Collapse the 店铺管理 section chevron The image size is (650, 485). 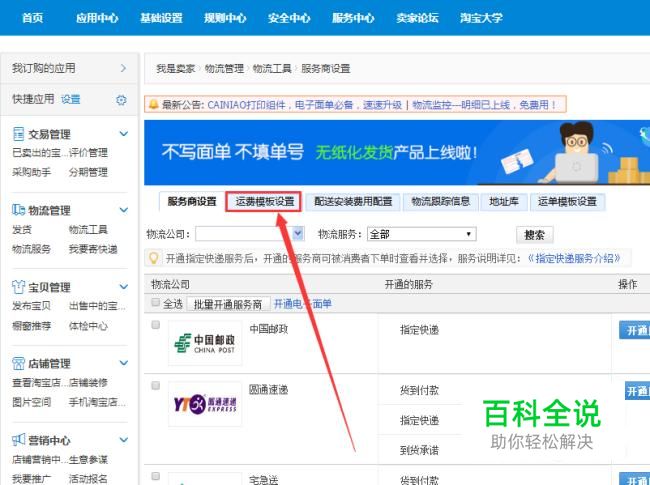click(x=124, y=363)
